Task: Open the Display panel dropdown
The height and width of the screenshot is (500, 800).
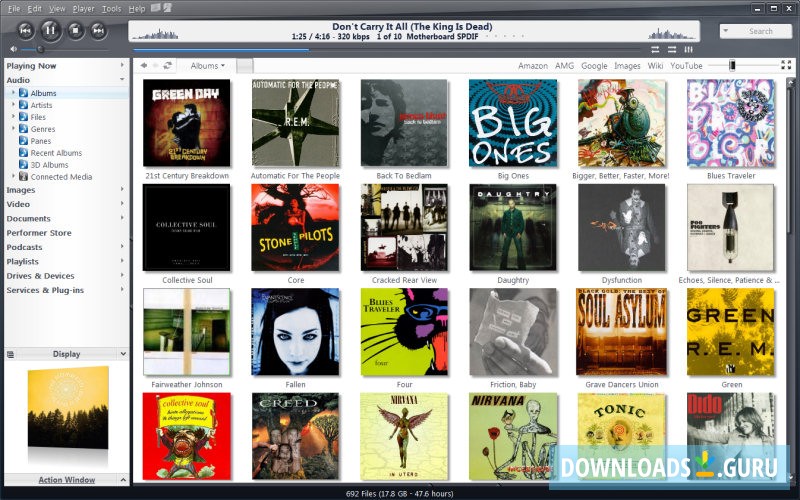Action: point(123,354)
